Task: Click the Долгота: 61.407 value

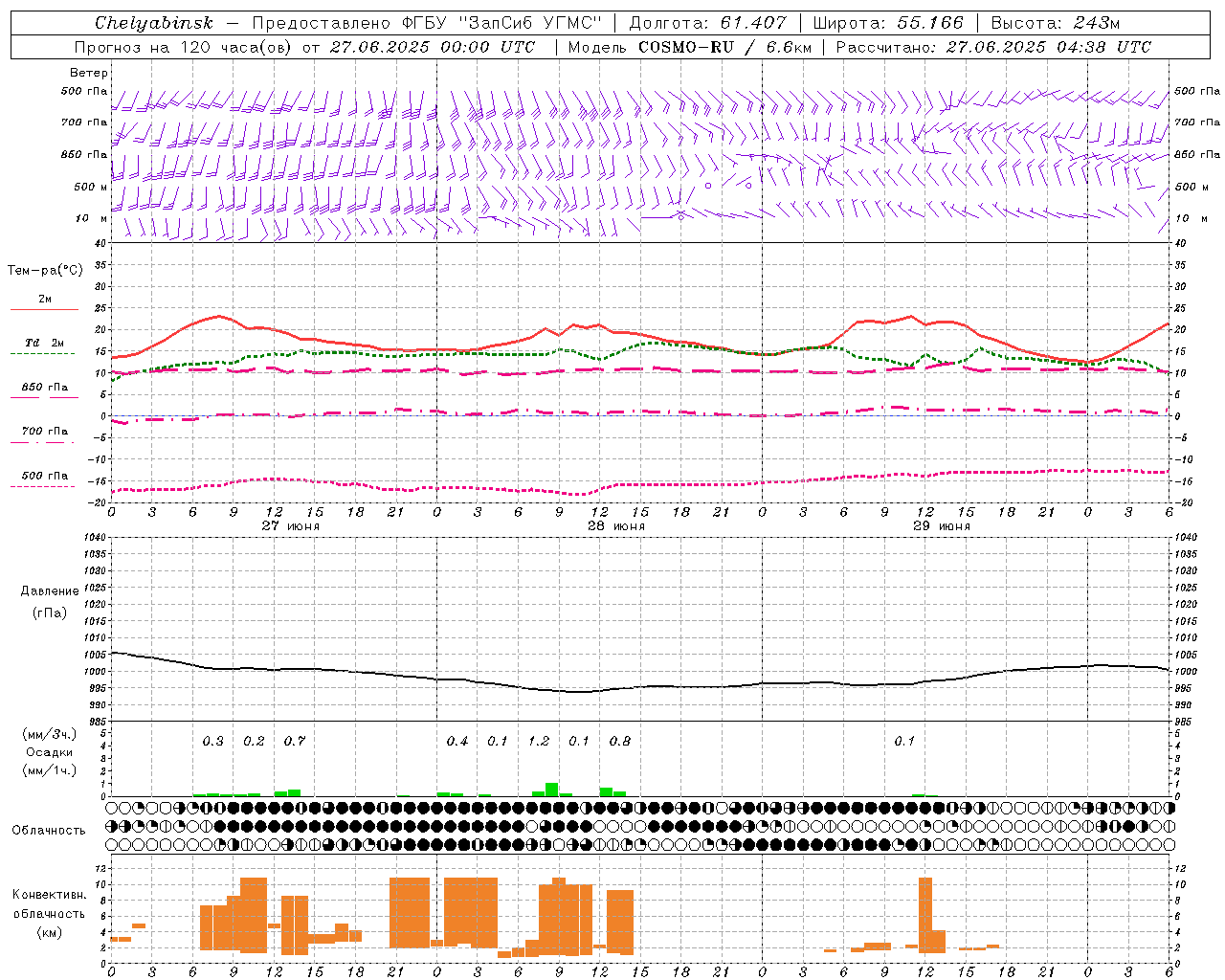Action: [x=708, y=23]
